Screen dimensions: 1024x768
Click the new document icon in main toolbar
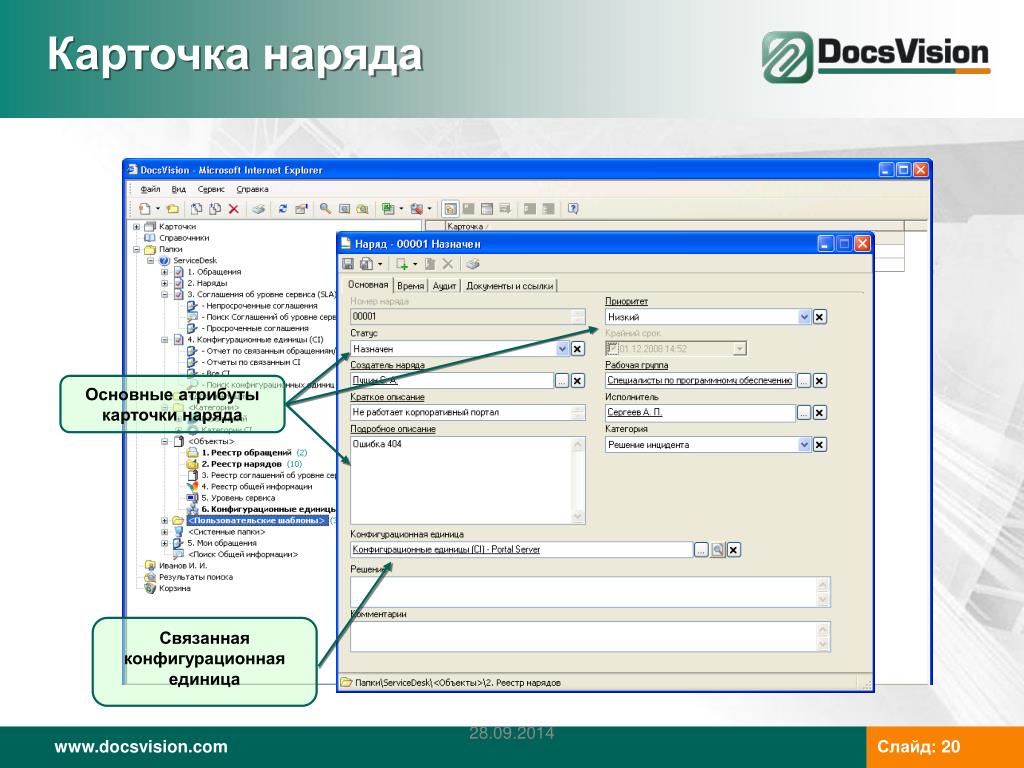tap(144, 209)
